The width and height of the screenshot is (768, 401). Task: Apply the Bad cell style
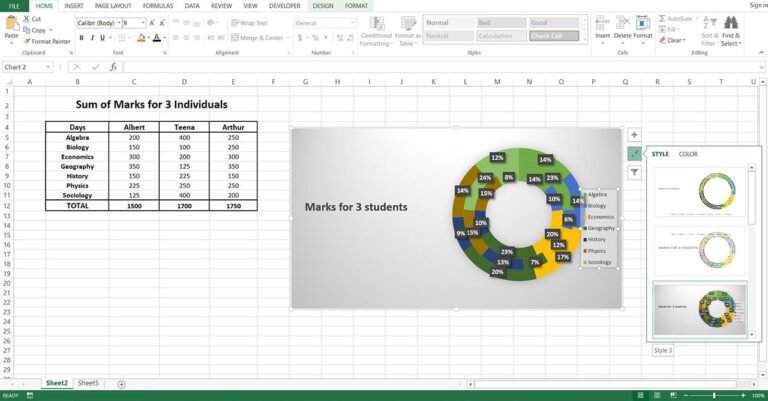pos(502,23)
